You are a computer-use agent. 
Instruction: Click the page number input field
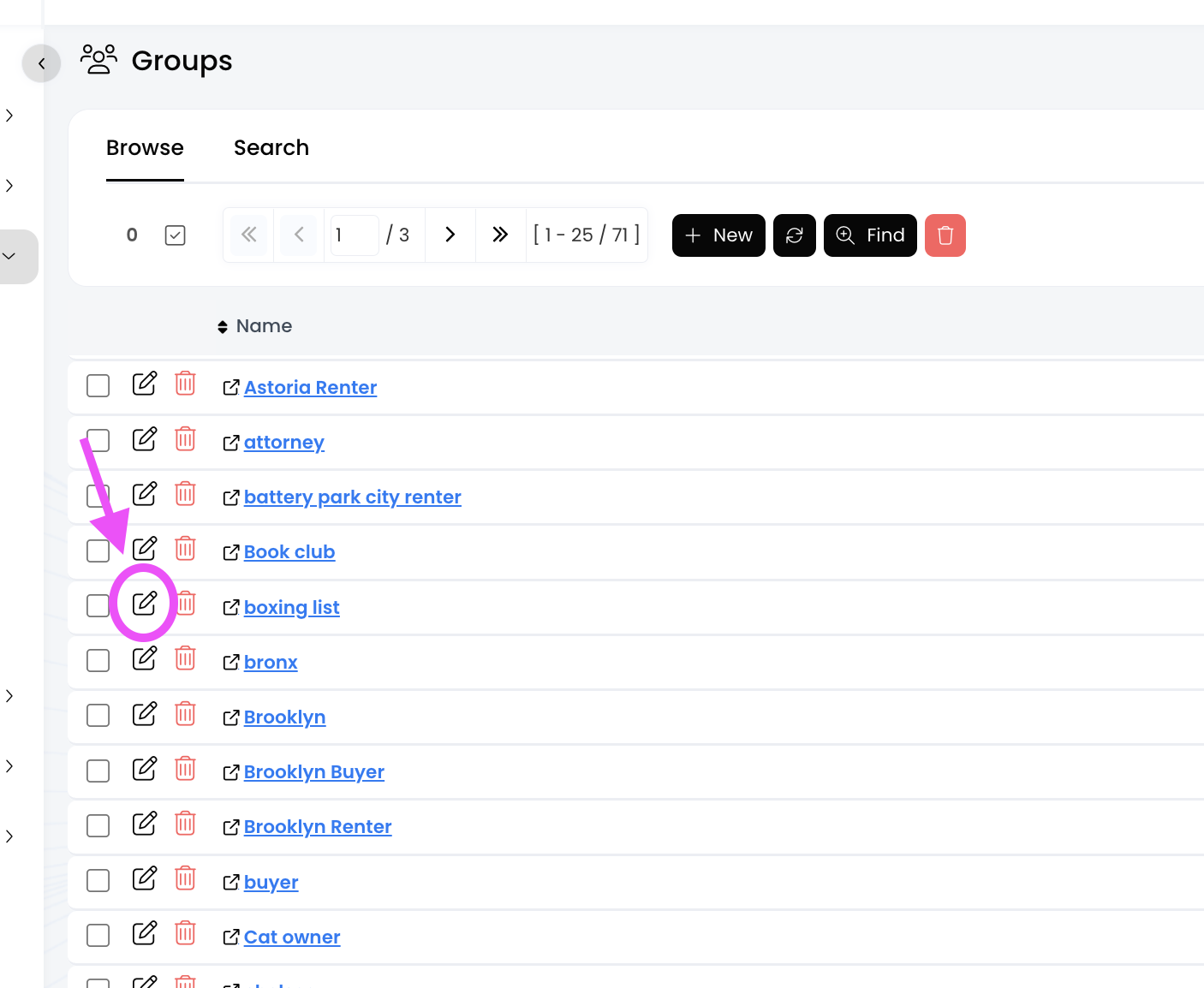354,235
